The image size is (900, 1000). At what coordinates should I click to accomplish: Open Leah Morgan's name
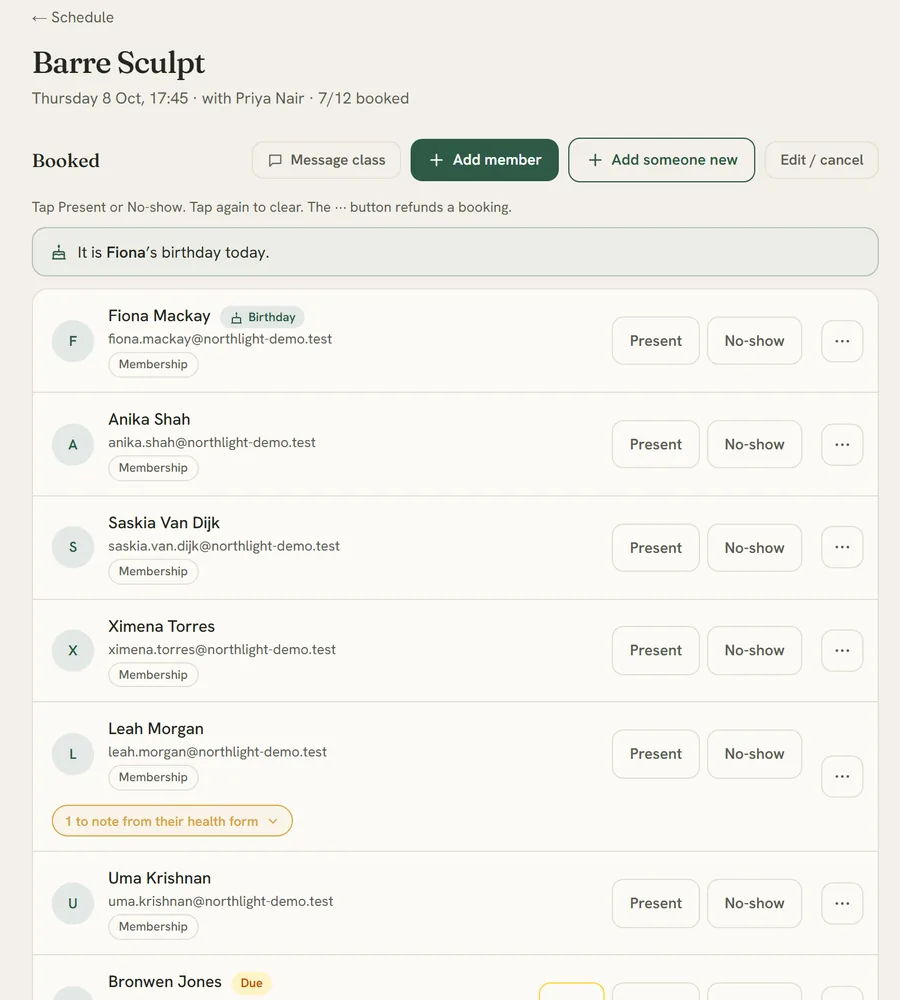156,728
